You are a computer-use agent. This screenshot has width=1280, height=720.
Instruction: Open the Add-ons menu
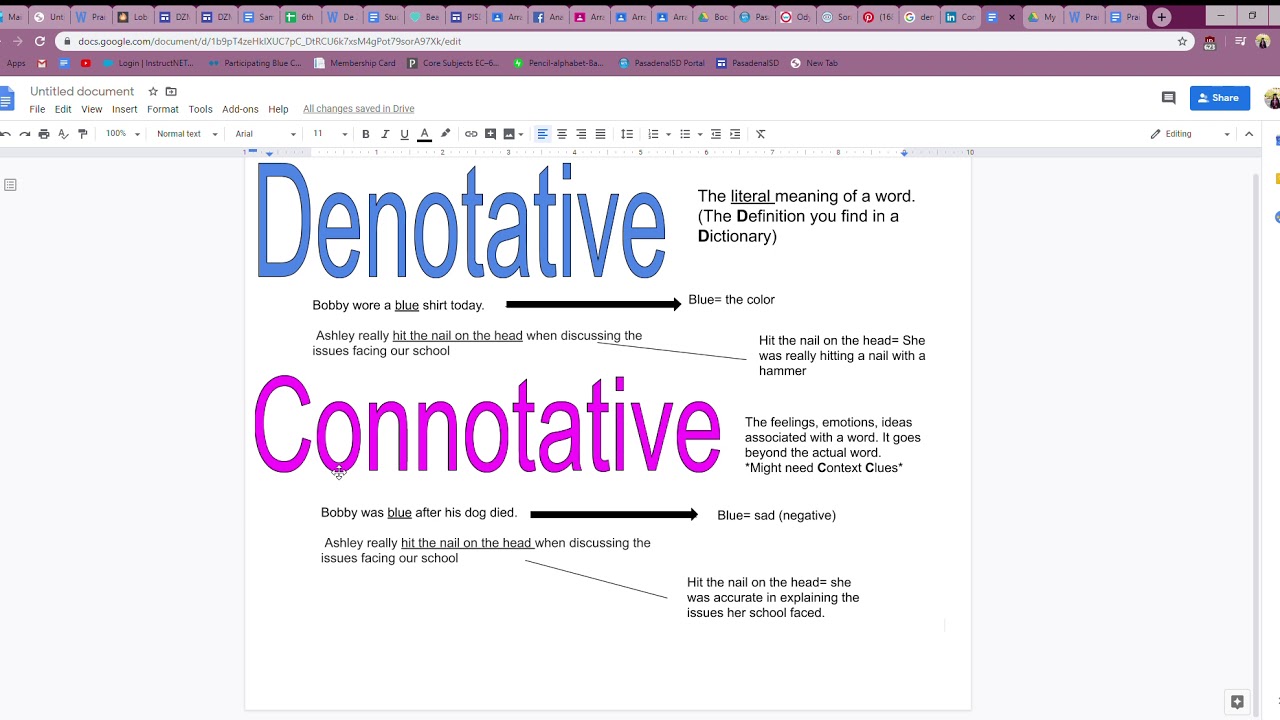click(240, 109)
